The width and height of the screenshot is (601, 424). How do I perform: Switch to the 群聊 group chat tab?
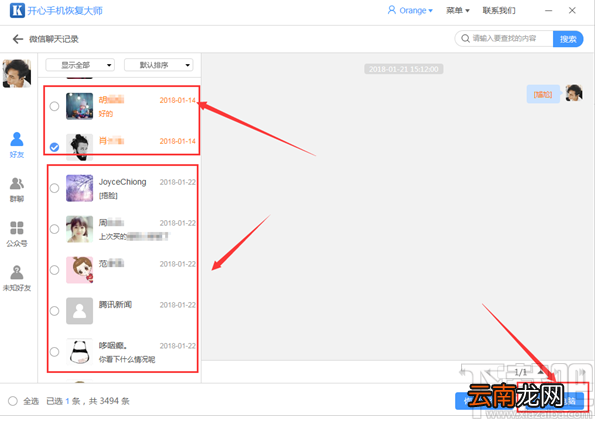pyautogui.click(x=16, y=189)
